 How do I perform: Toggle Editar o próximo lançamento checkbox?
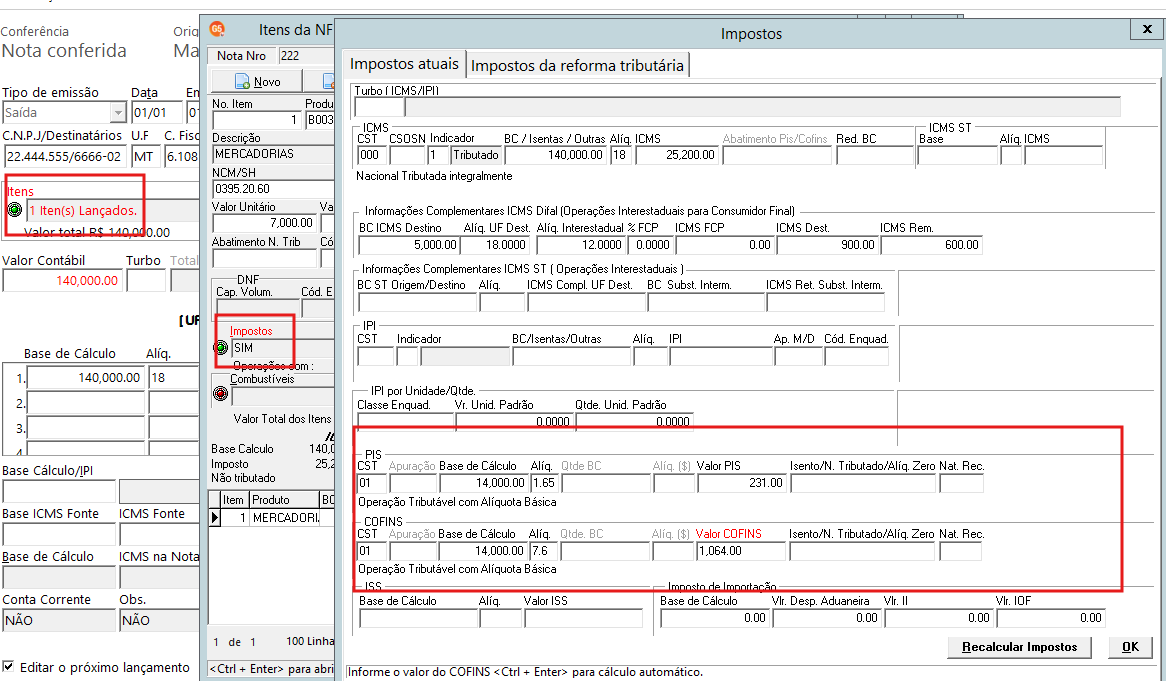coord(8,666)
